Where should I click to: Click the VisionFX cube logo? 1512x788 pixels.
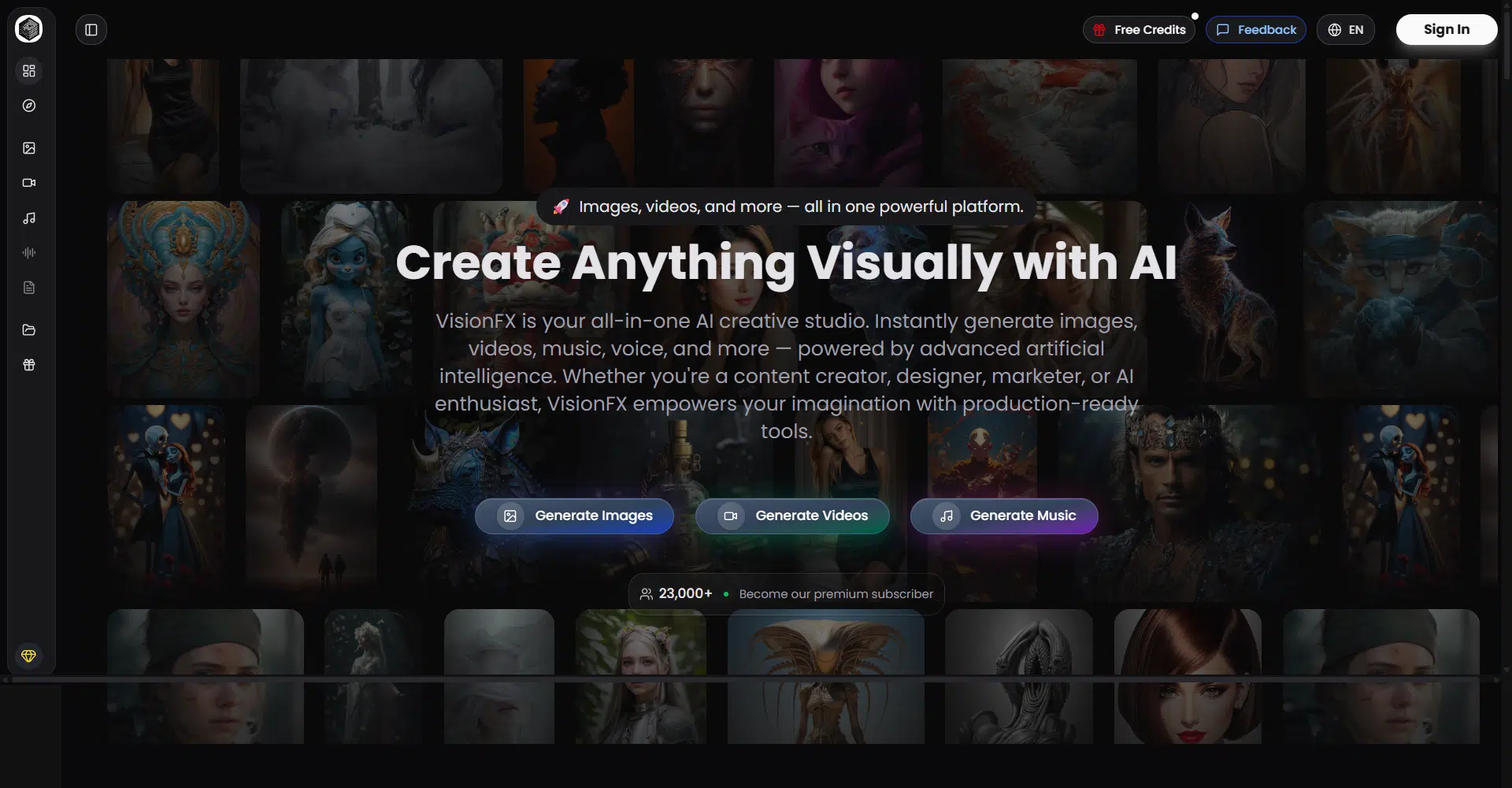29,29
